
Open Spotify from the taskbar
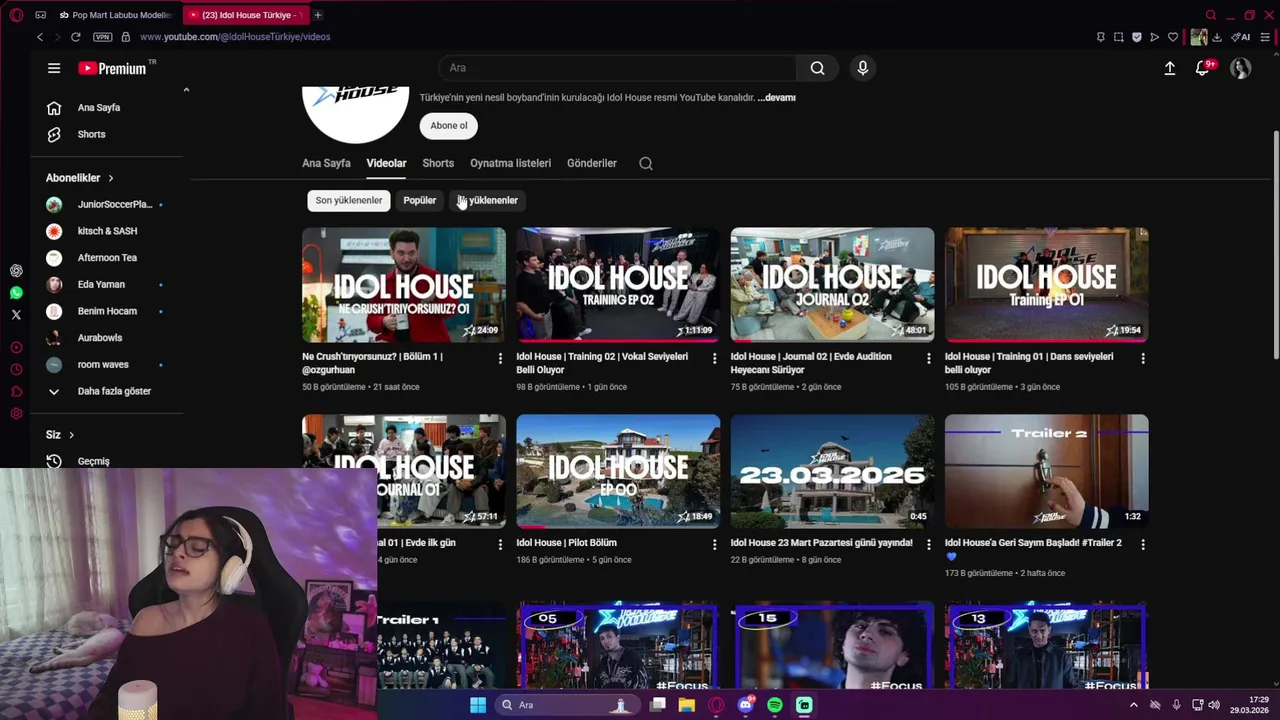pyautogui.click(x=775, y=705)
